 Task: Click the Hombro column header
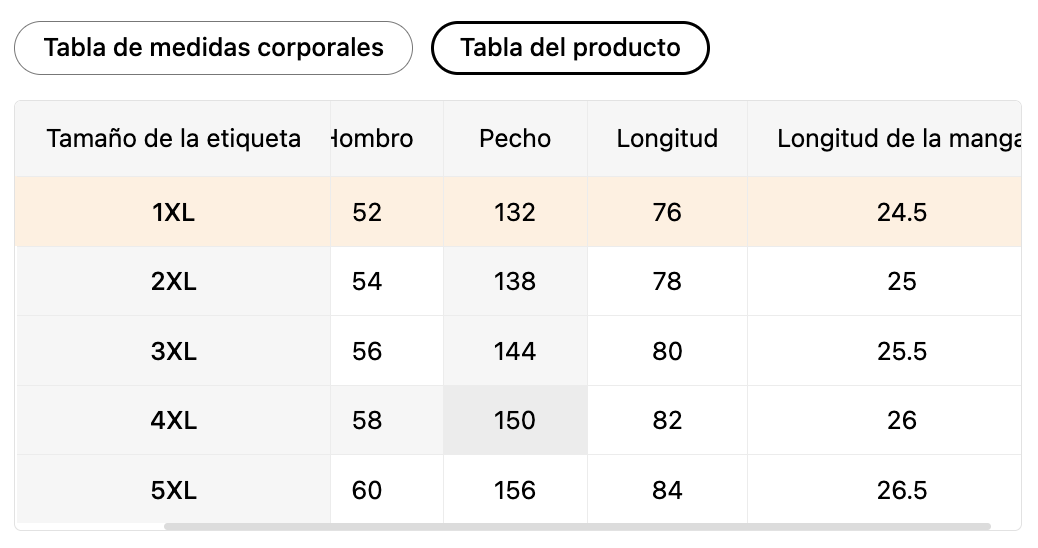374,139
